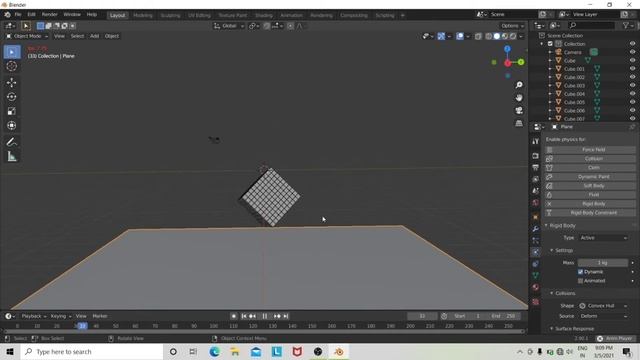Open Object Data properties tab icon
Screen dimensions: 640x360
(536, 275)
